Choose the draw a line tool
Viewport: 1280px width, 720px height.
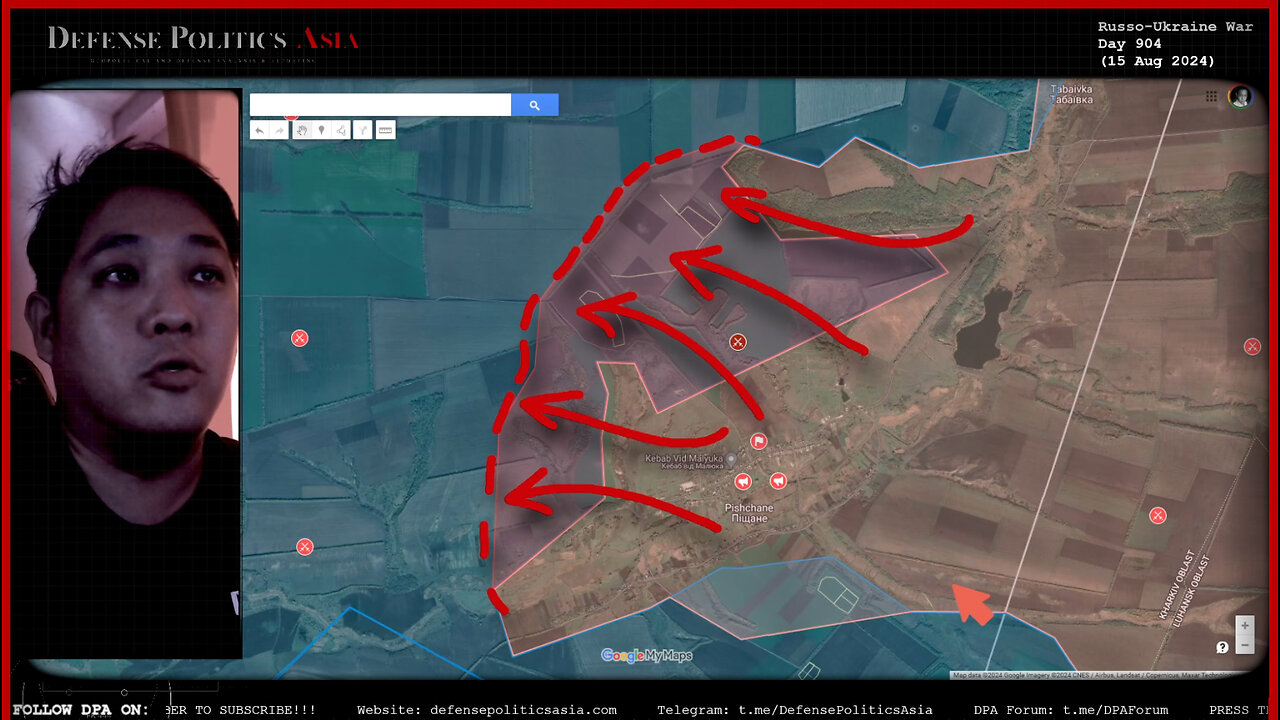click(x=341, y=130)
